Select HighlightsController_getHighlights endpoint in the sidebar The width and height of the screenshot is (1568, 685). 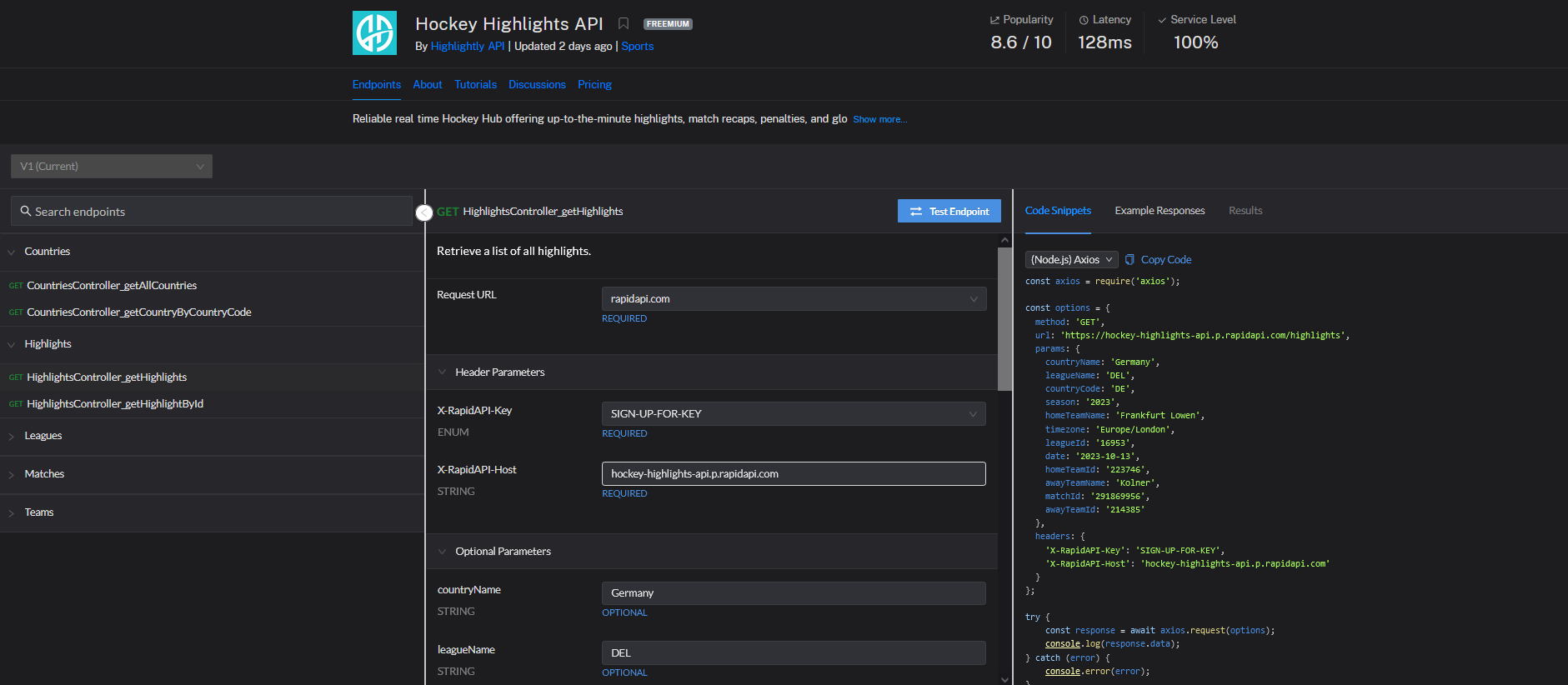pos(107,377)
